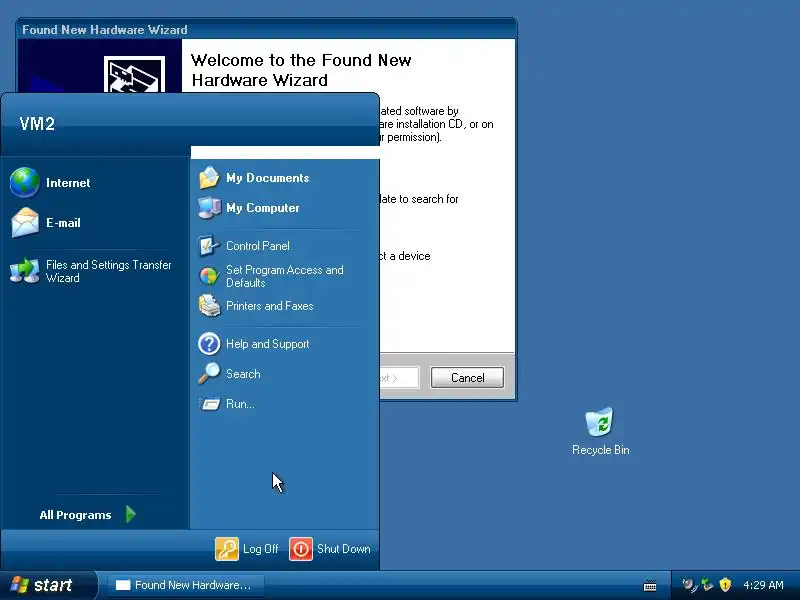
Task: Choose Run... text in Start menu
Action: click(240, 404)
